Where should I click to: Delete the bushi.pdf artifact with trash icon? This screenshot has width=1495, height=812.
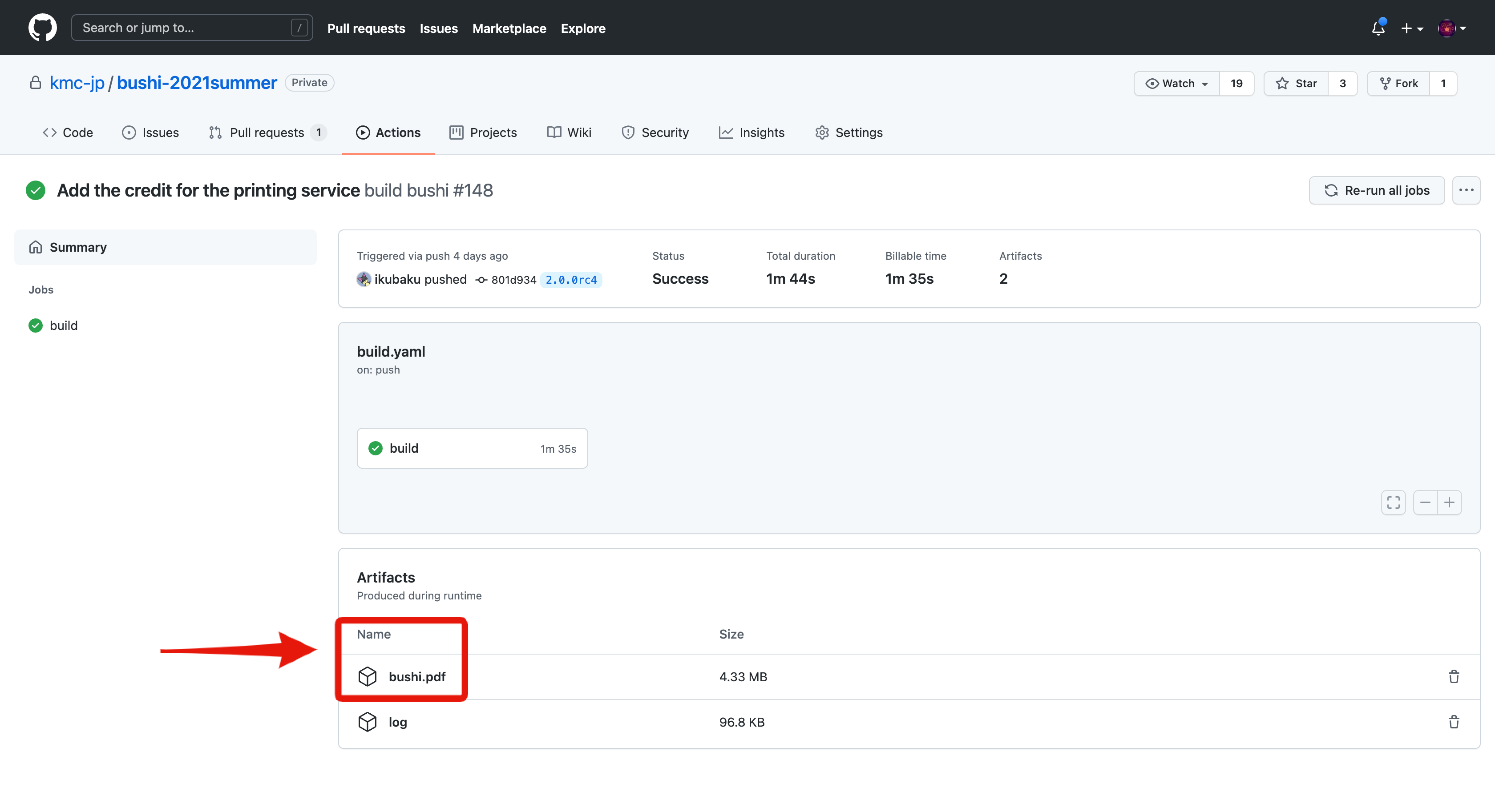pyautogui.click(x=1453, y=676)
